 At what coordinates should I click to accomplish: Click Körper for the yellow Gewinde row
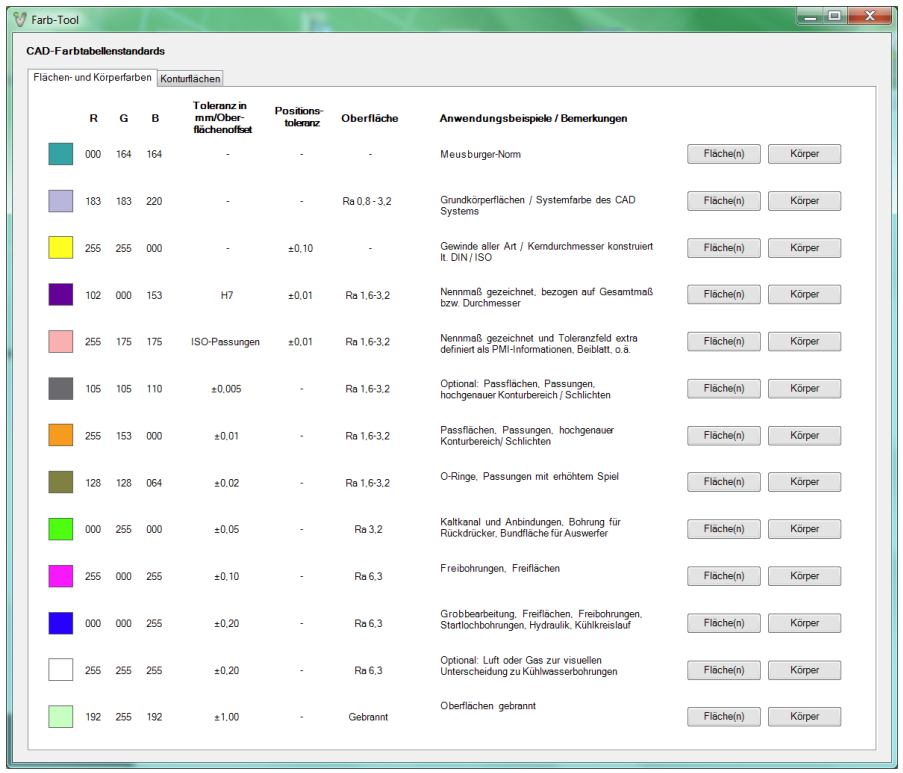click(x=804, y=248)
